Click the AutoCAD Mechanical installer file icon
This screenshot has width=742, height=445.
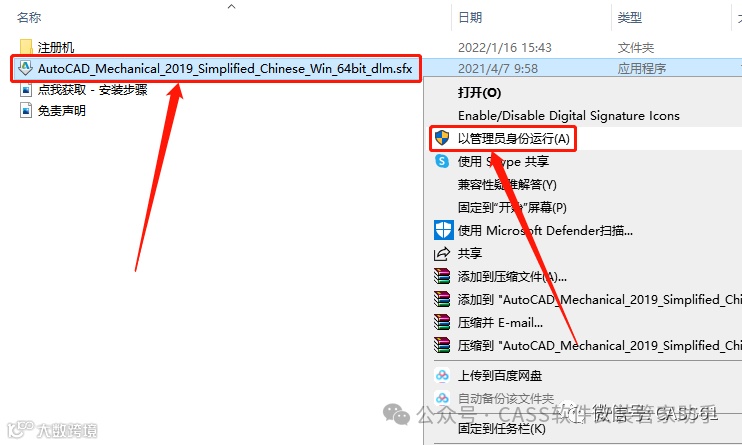[26, 68]
